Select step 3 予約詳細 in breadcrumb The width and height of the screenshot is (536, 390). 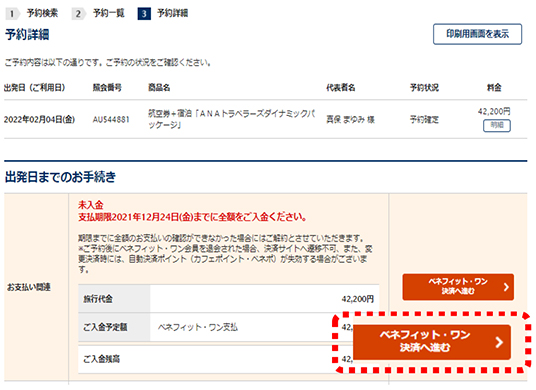pos(163,13)
